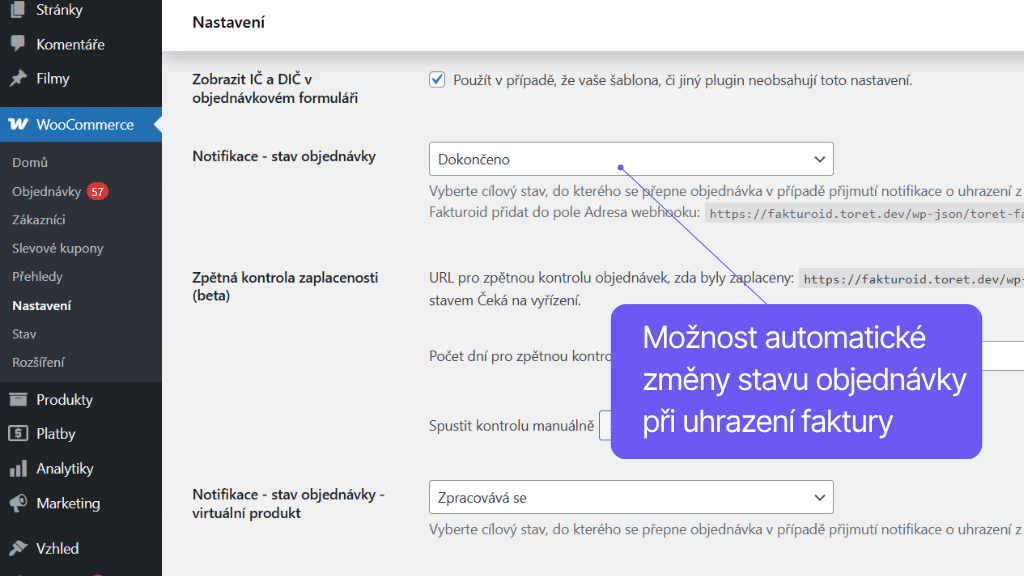Image resolution: width=1024 pixels, height=576 pixels.
Task: Open the Rozšíření submenu link
Action: pyautogui.click(x=38, y=362)
